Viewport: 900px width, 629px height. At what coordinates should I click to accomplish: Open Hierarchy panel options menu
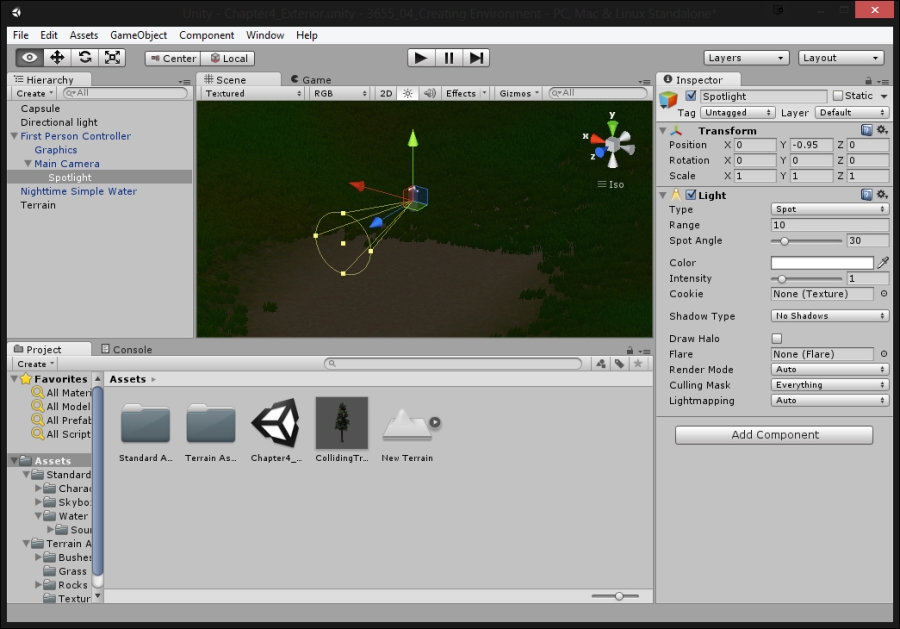(184, 82)
